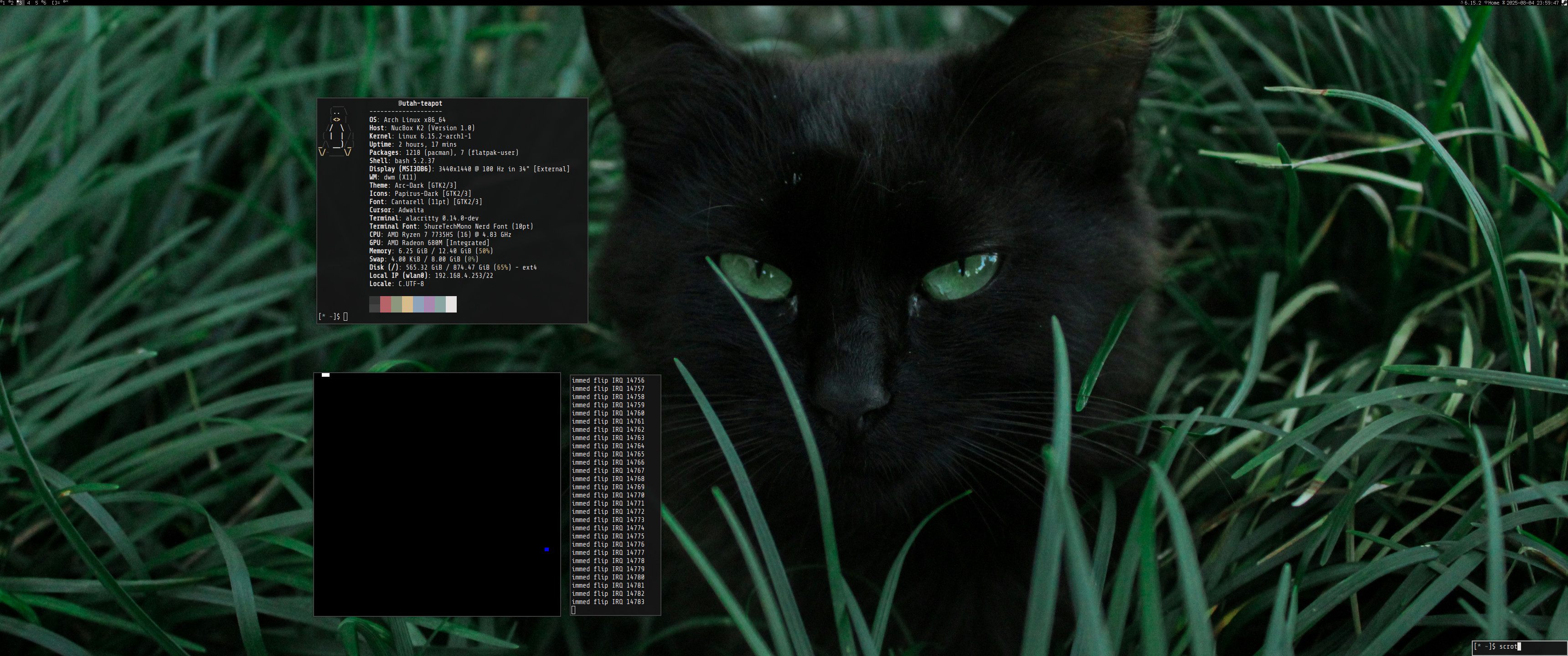
Task: Click the 'immed flip IRQ 14756' log line
Action: click(x=608, y=380)
